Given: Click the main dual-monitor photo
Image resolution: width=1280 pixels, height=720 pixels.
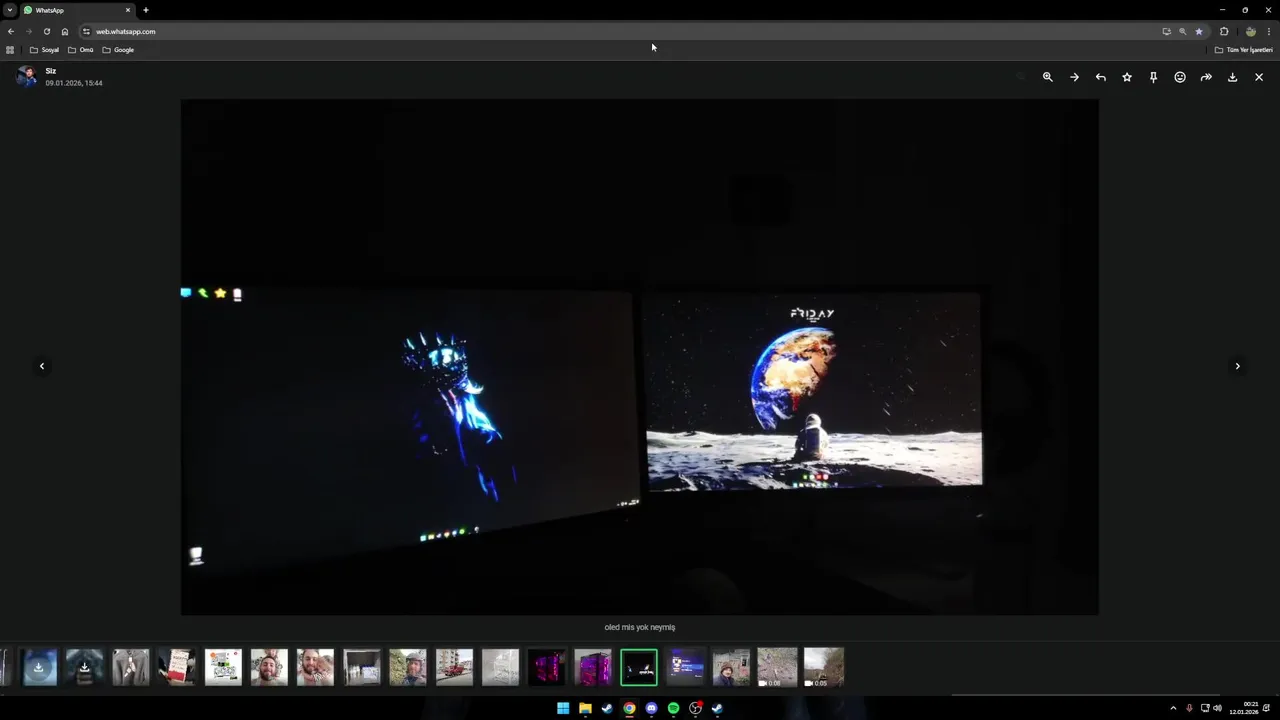Looking at the screenshot, I should [x=639, y=357].
